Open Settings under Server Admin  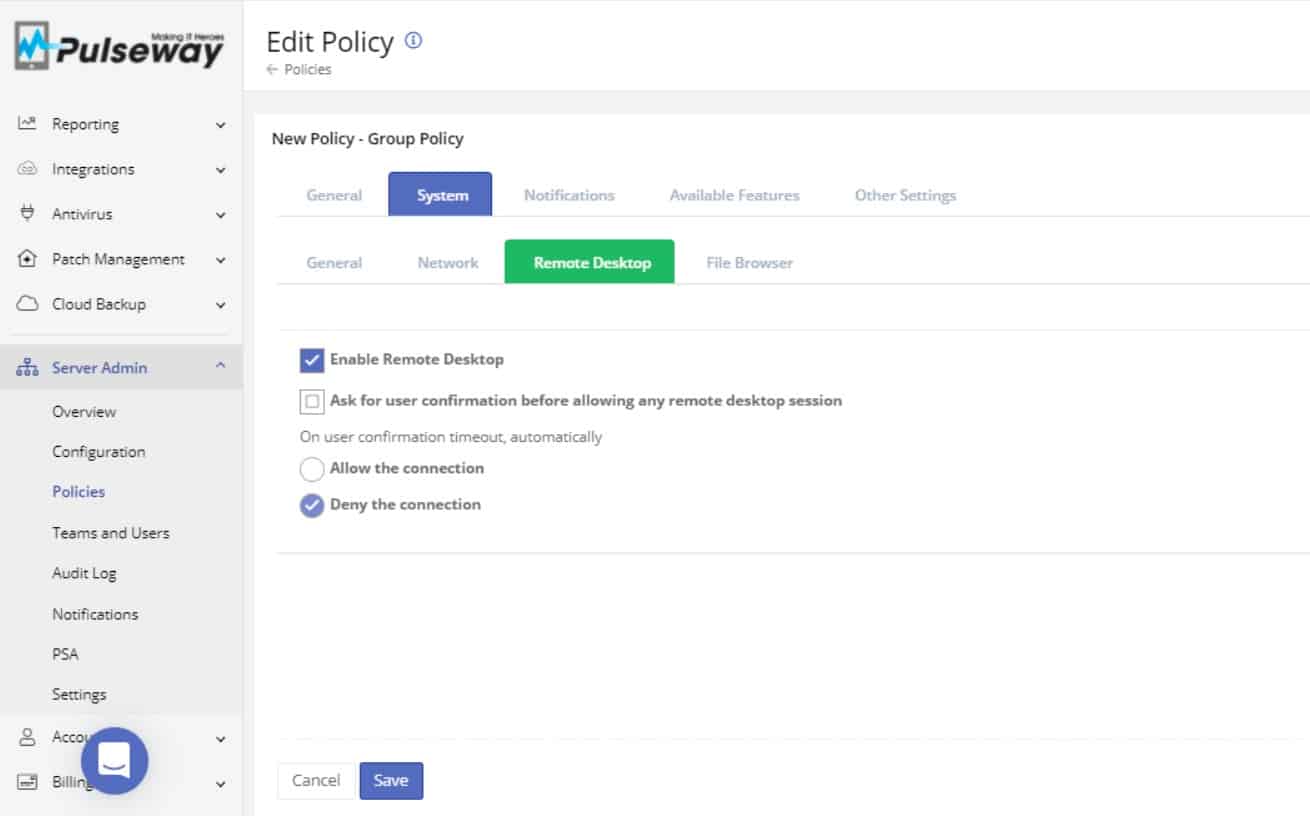tap(79, 694)
